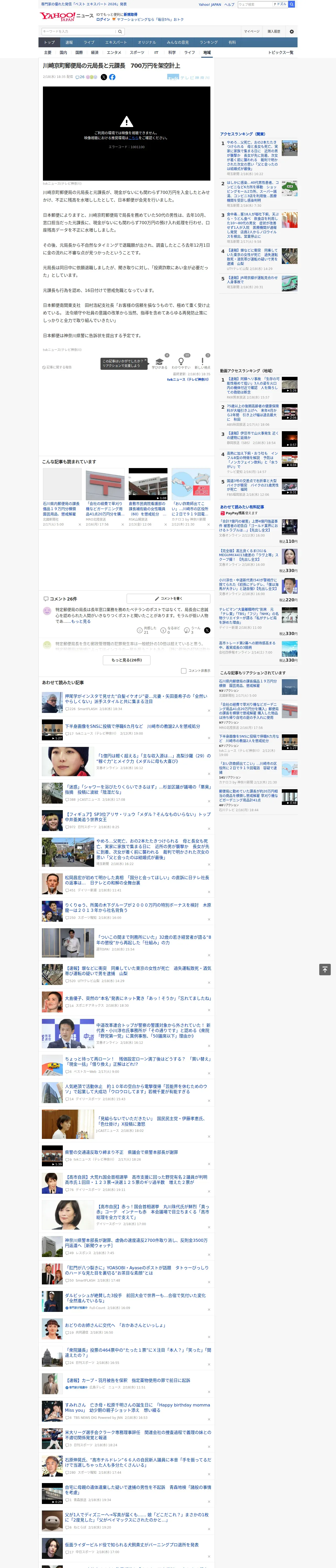Viewport: 336px width, 1568px height.
Task: Click the ウェブ検索 input field
Action: tap(255, 4)
